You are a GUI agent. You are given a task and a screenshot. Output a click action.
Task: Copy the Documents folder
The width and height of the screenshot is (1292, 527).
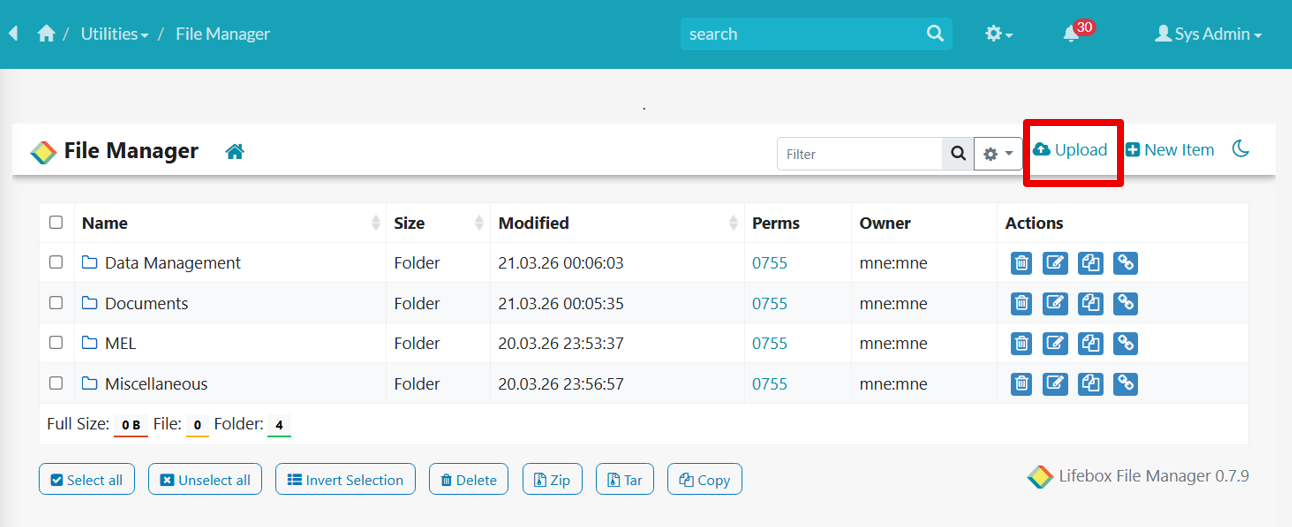pos(1091,303)
